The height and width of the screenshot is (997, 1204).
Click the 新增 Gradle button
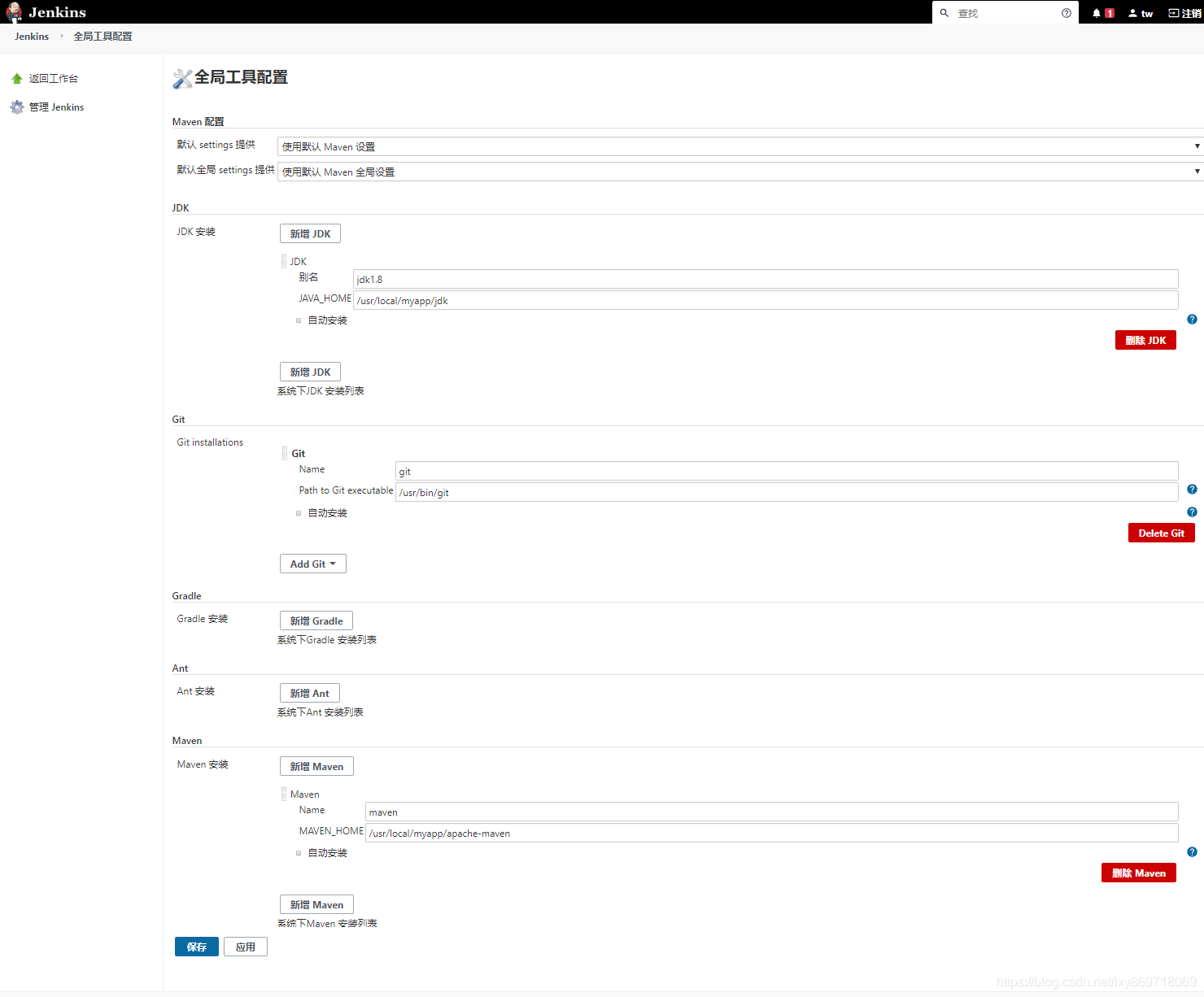point(316,620)
